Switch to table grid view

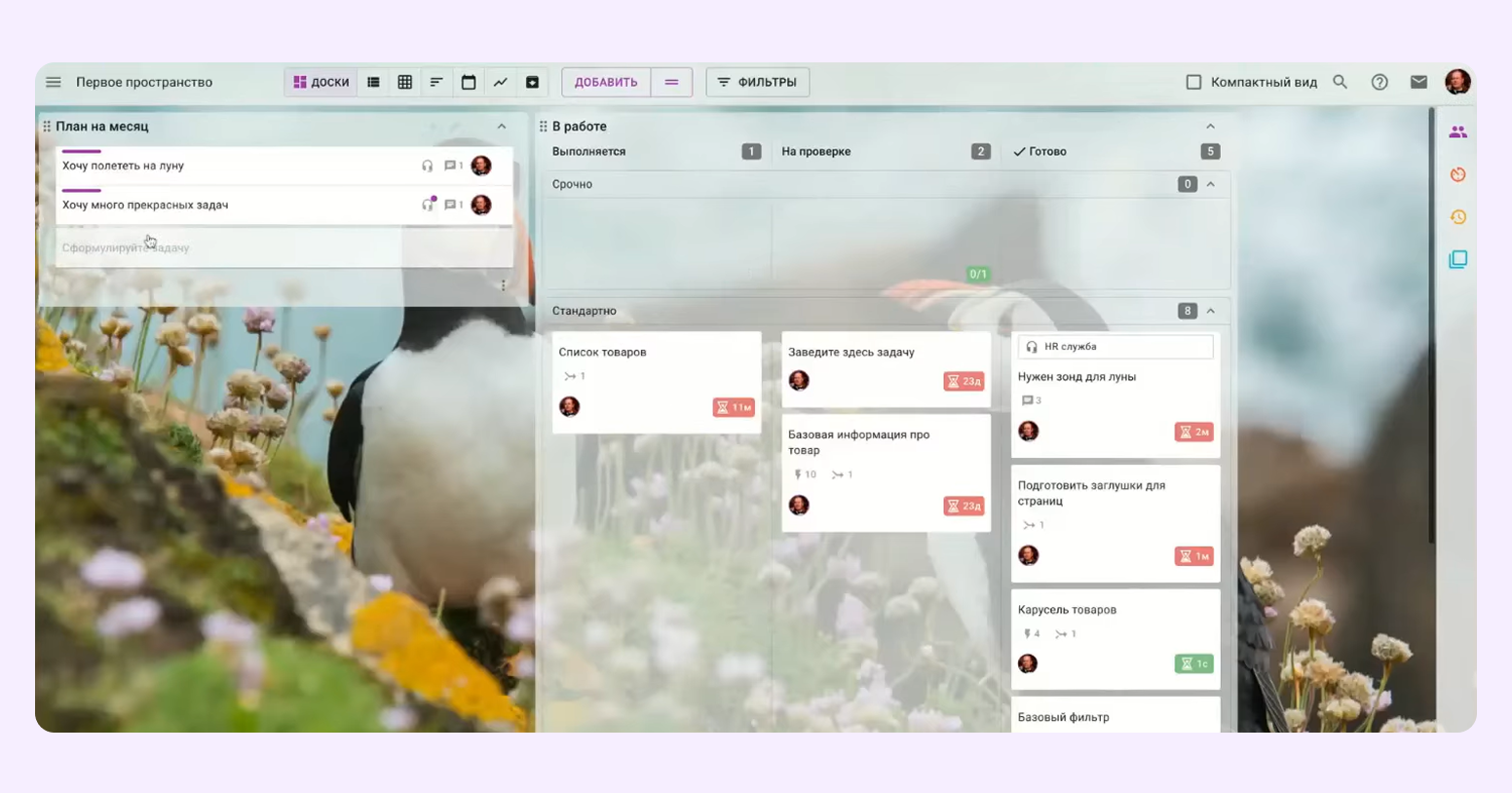point(405,82)
